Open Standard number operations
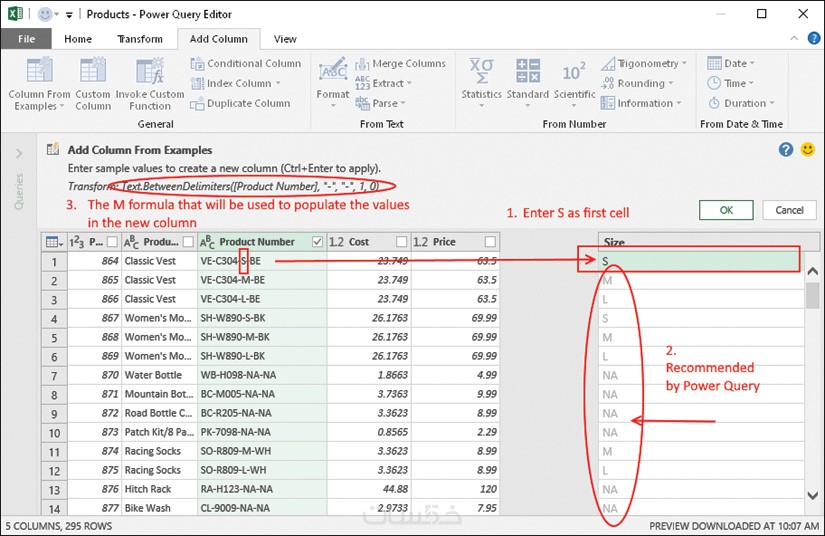 tap(528, 83)
